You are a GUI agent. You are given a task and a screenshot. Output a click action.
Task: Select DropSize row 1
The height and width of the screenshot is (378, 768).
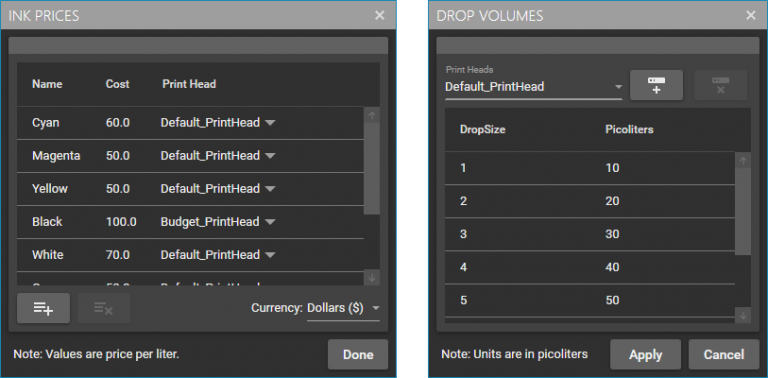click(590, 168)
